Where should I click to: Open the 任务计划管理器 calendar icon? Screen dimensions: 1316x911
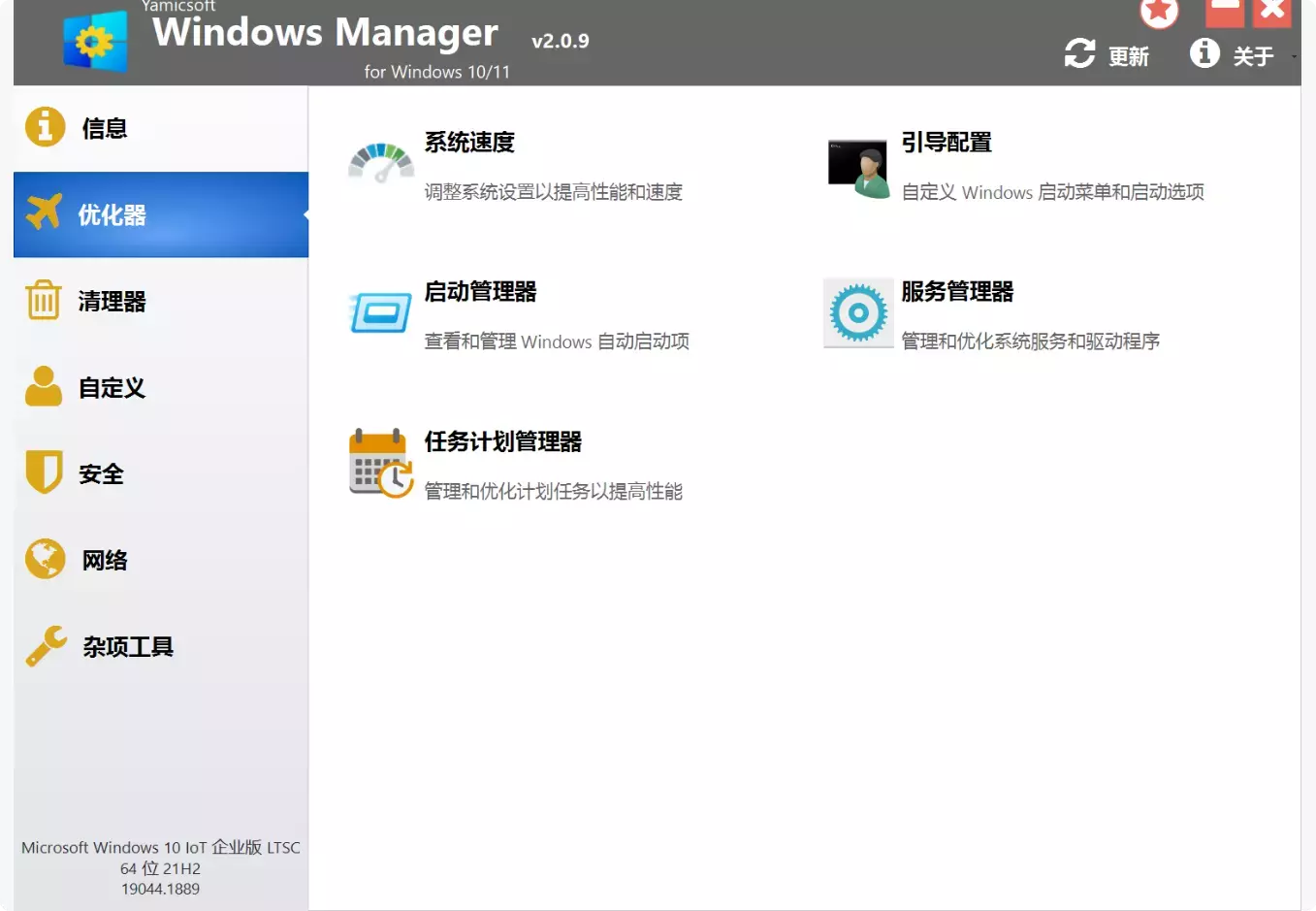(x=380, y=463)
